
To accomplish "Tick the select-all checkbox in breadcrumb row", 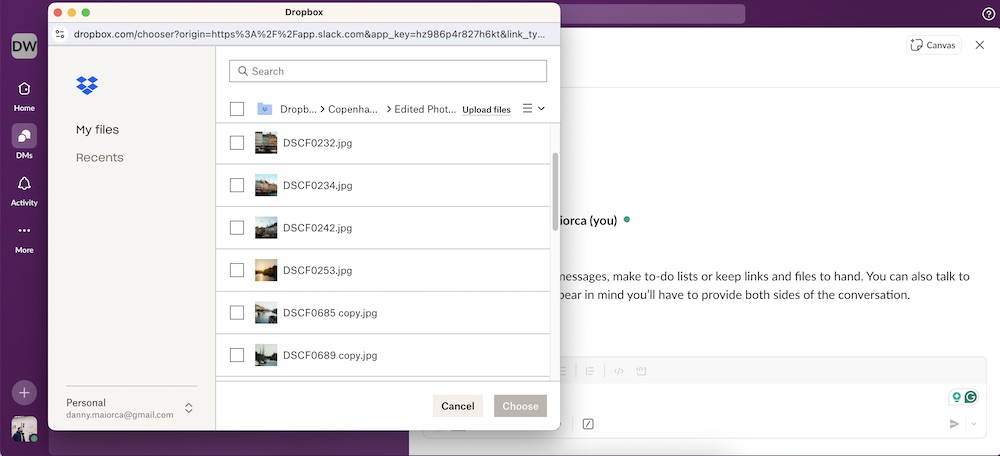I will (237, 109).
